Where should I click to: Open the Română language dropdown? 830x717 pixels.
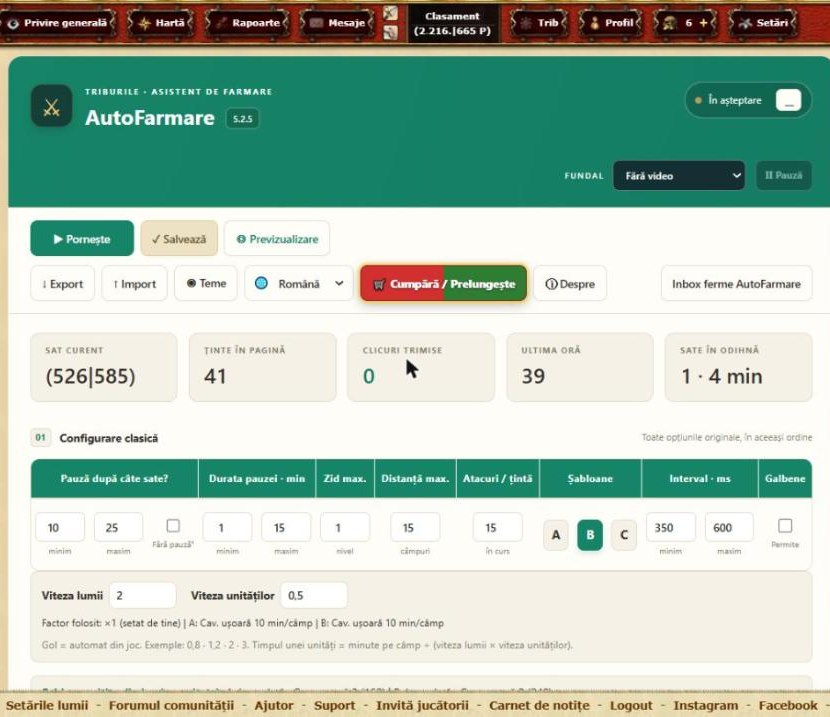[299, 284]
